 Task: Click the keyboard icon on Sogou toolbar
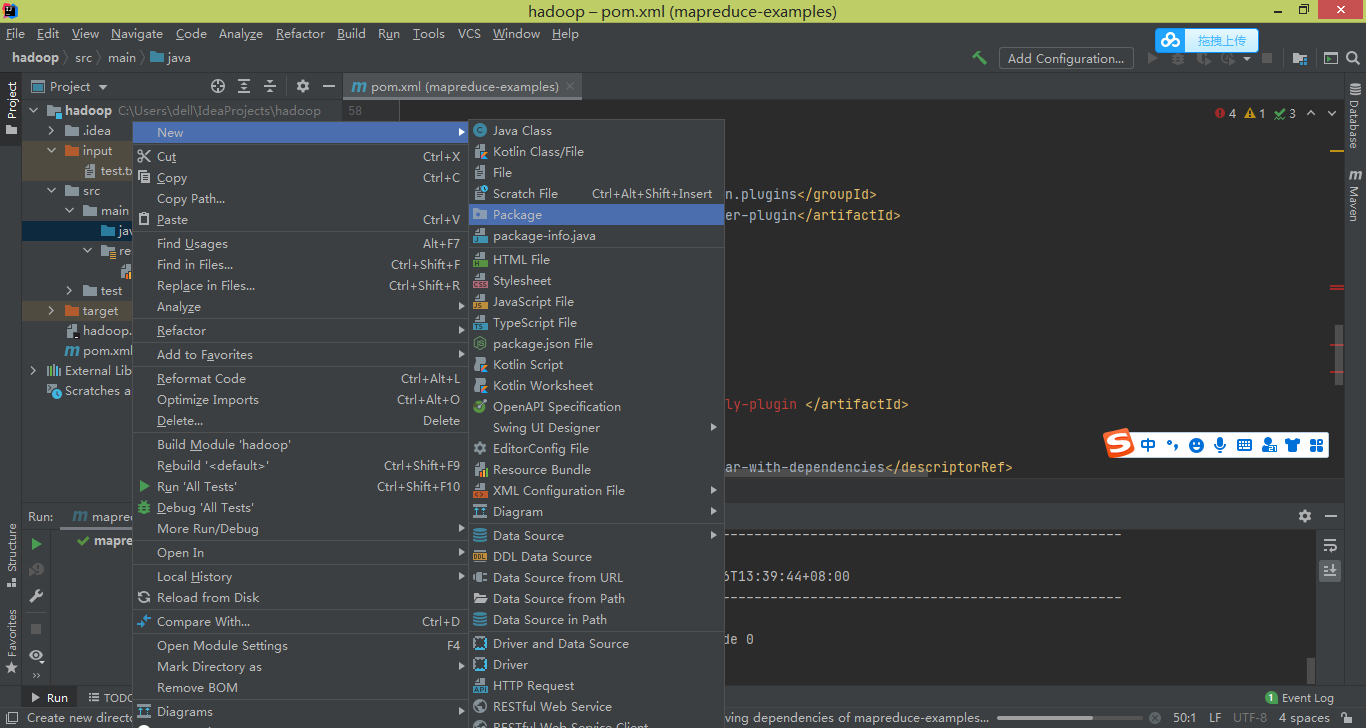coord(1244,445)
